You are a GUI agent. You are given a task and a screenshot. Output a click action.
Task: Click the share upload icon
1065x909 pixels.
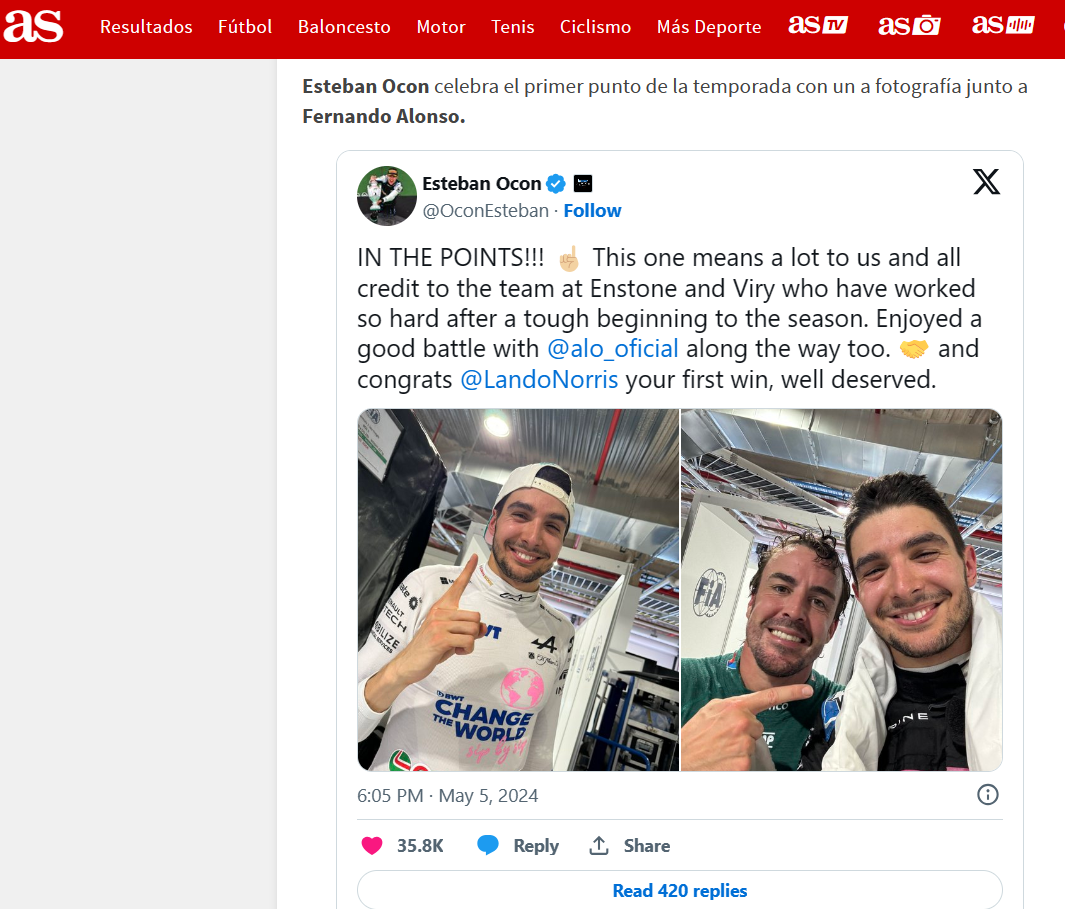[x=598, y=845]
